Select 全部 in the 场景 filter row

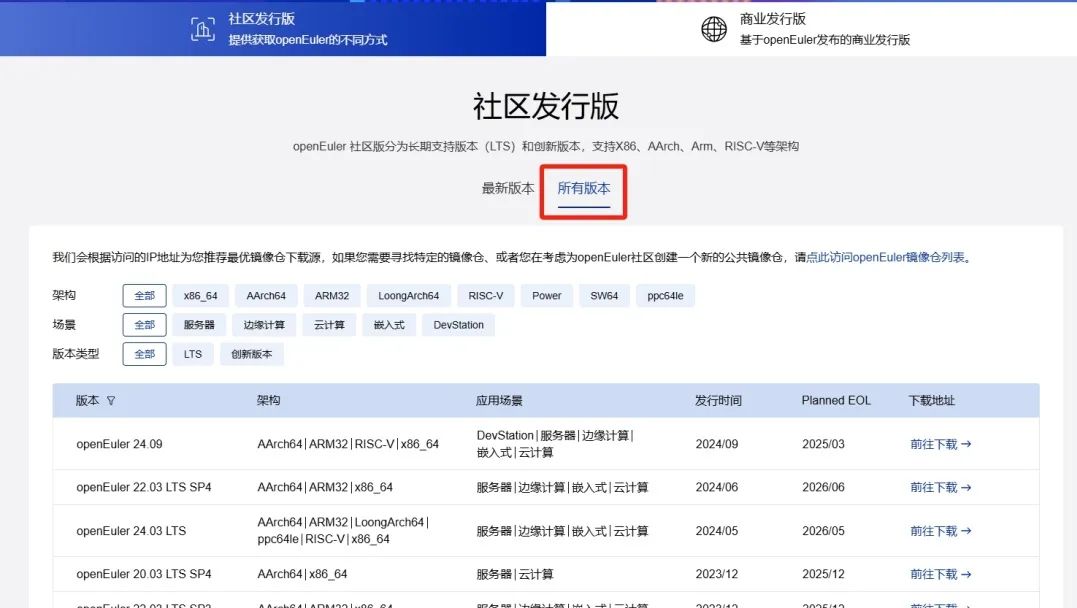(x=144, y=325)
